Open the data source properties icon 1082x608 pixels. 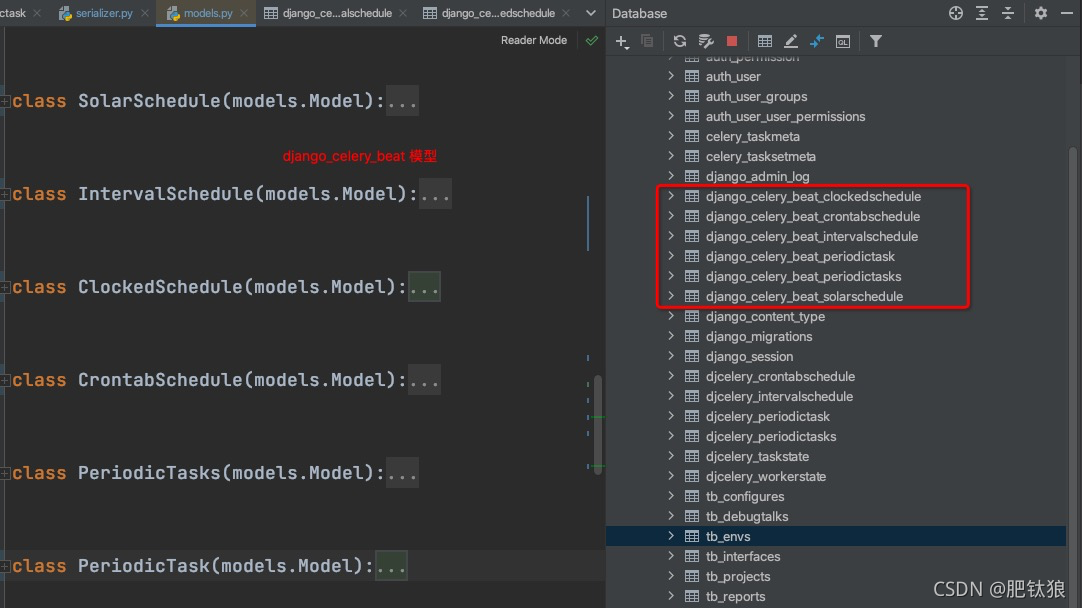706,41
